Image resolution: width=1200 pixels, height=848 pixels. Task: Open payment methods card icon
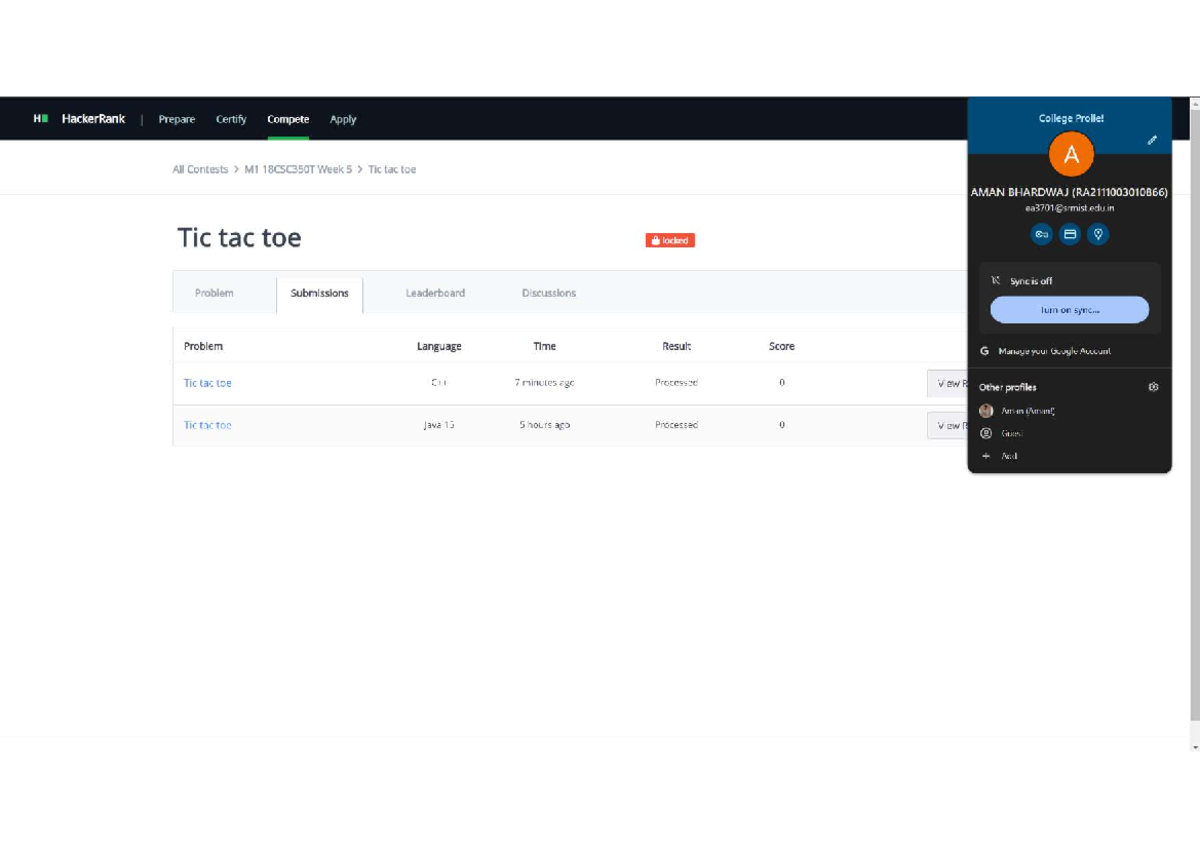pos(1070,234)
